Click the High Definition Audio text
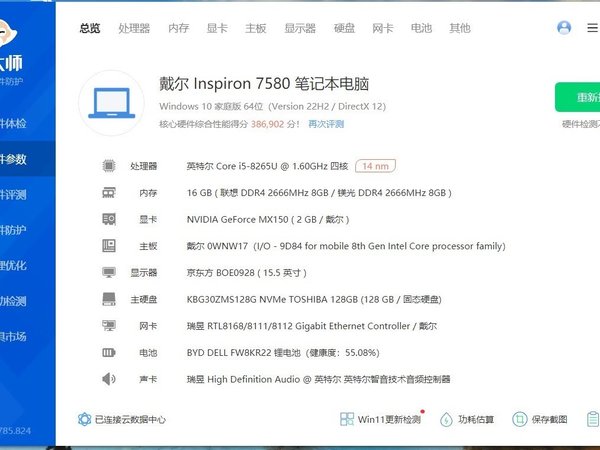This screenshot has height=450, width=600. [x=318, y=379]
